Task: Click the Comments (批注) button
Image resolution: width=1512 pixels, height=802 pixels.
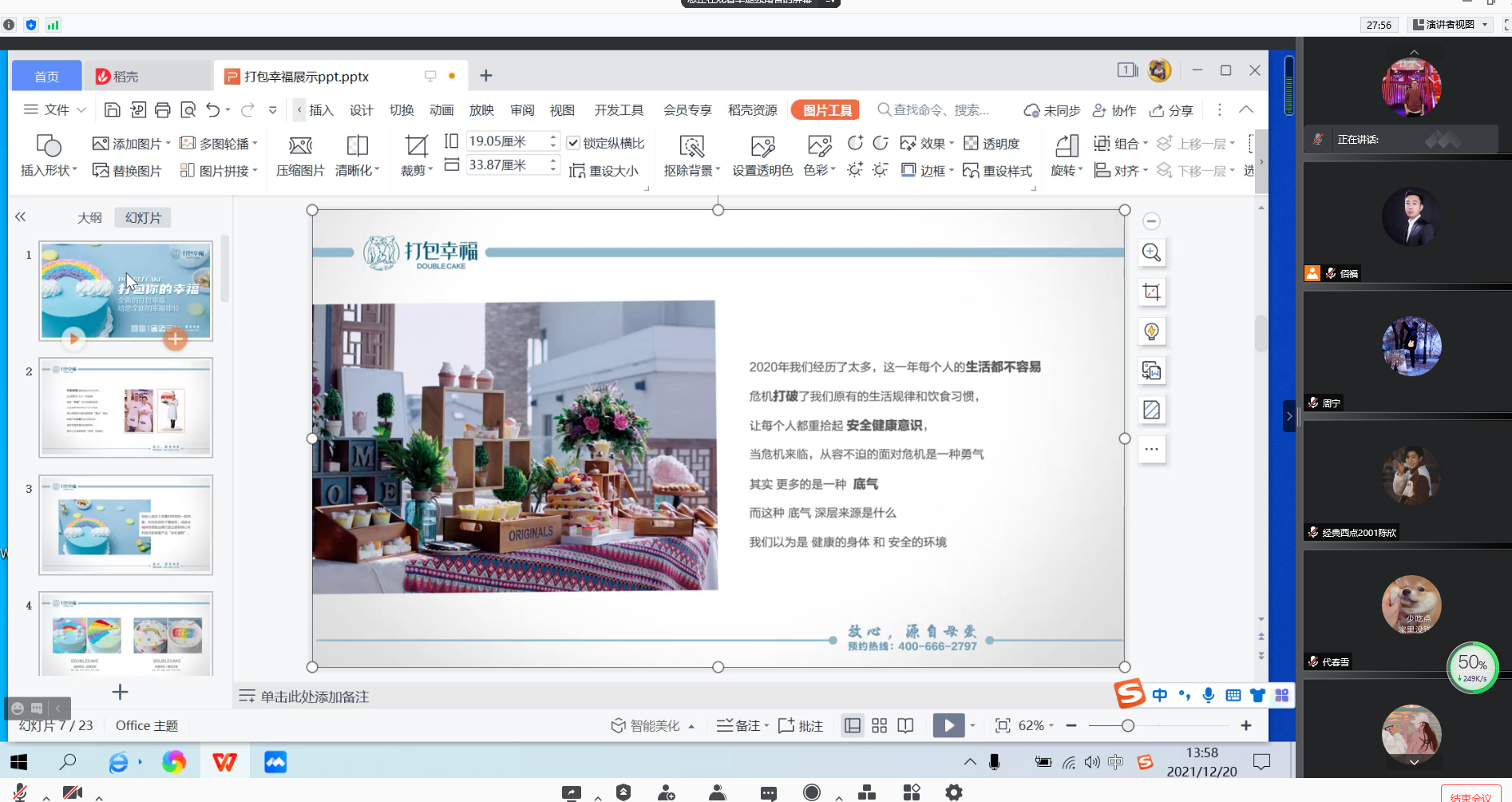Action: (801, 725)
